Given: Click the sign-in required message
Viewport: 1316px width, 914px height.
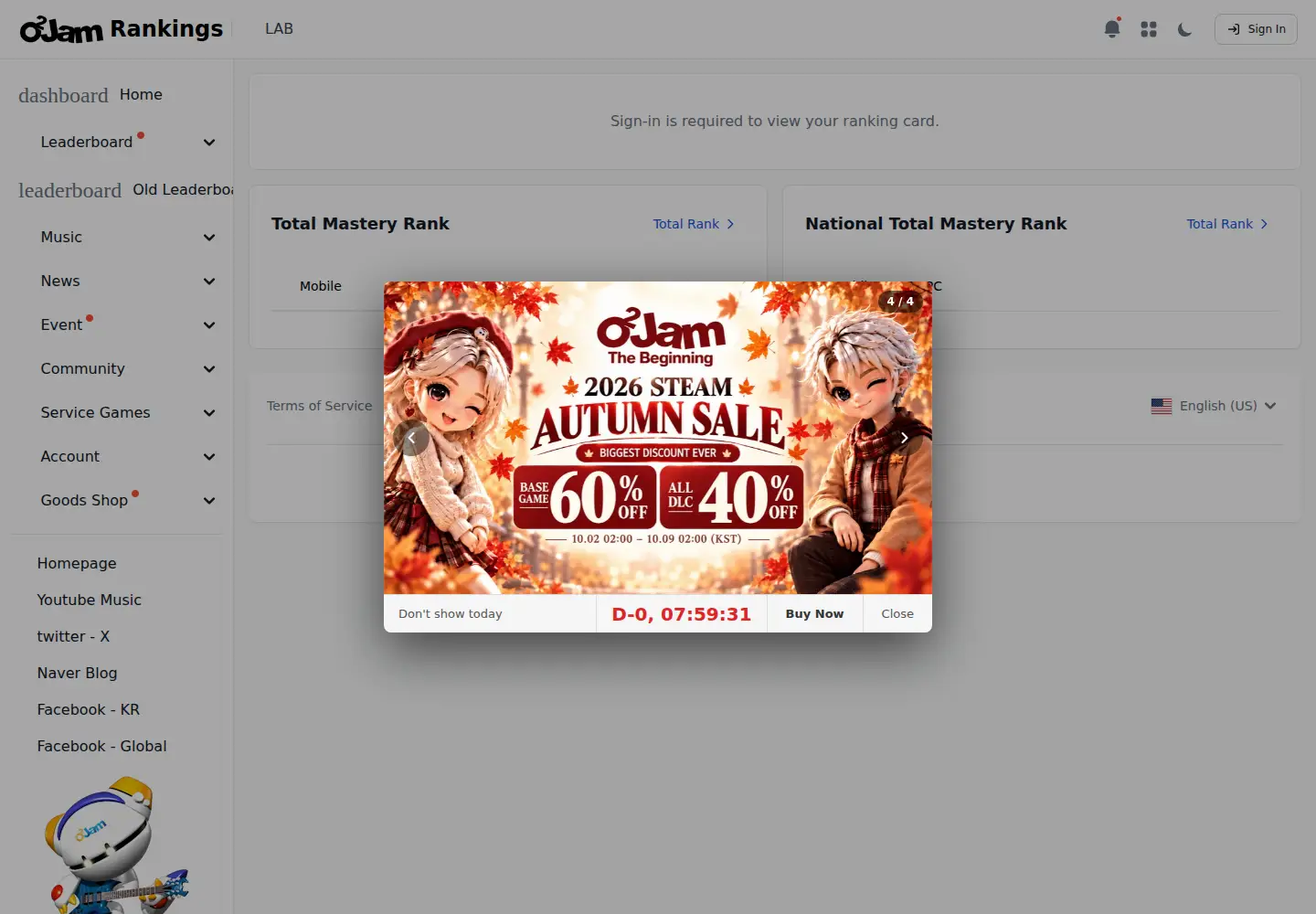Looking at the screenshot, I should (x=775, y=121).
